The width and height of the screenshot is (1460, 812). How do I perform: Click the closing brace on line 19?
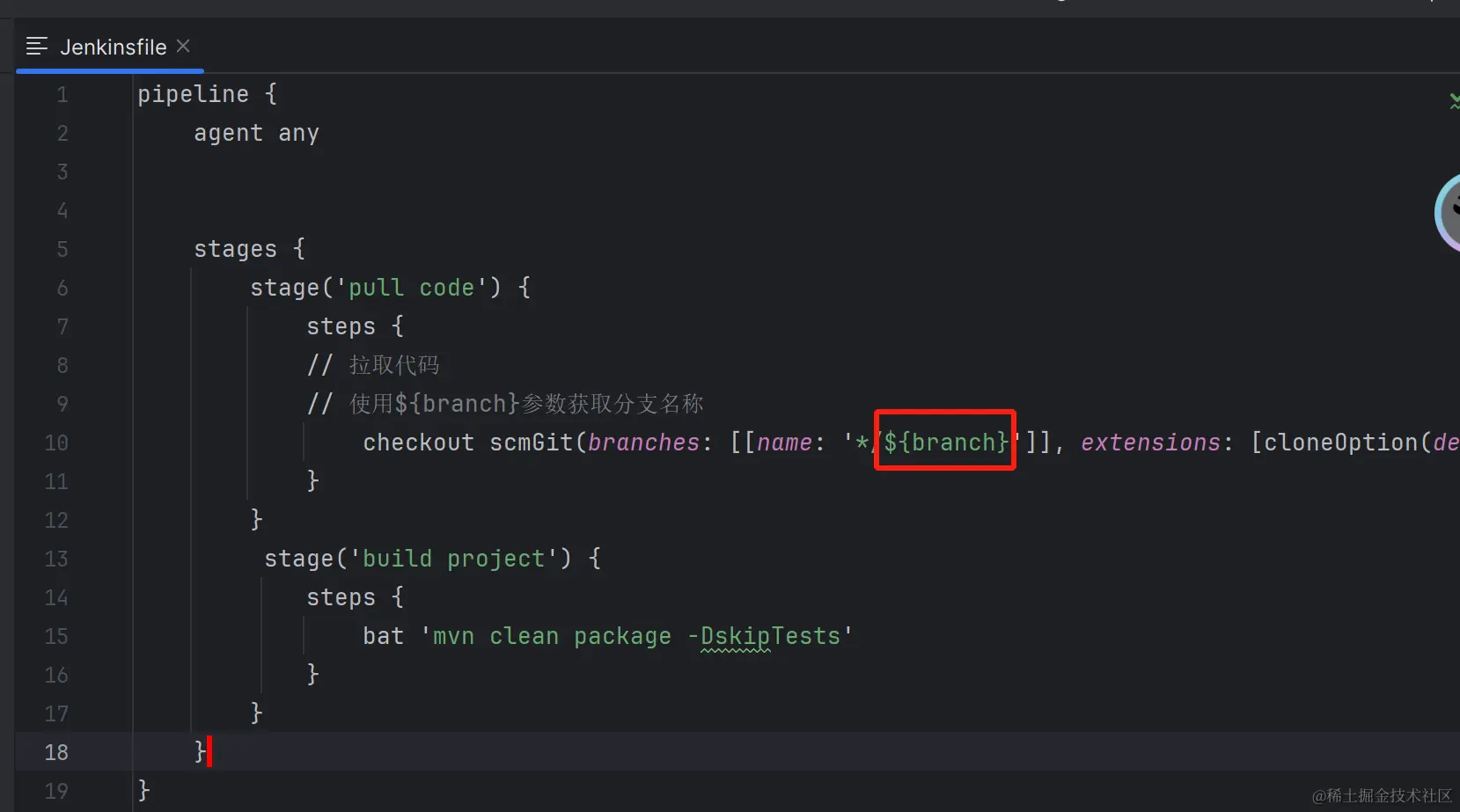point(143,791)
